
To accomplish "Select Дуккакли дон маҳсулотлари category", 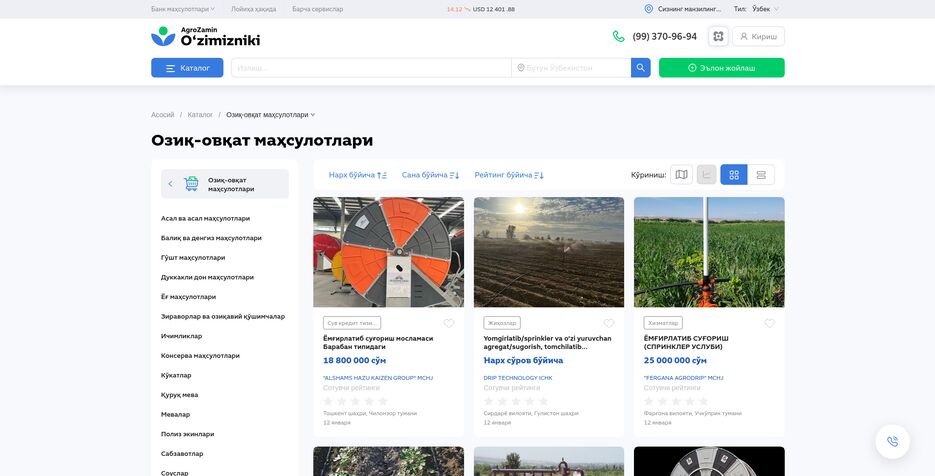I will pos(207,277).
